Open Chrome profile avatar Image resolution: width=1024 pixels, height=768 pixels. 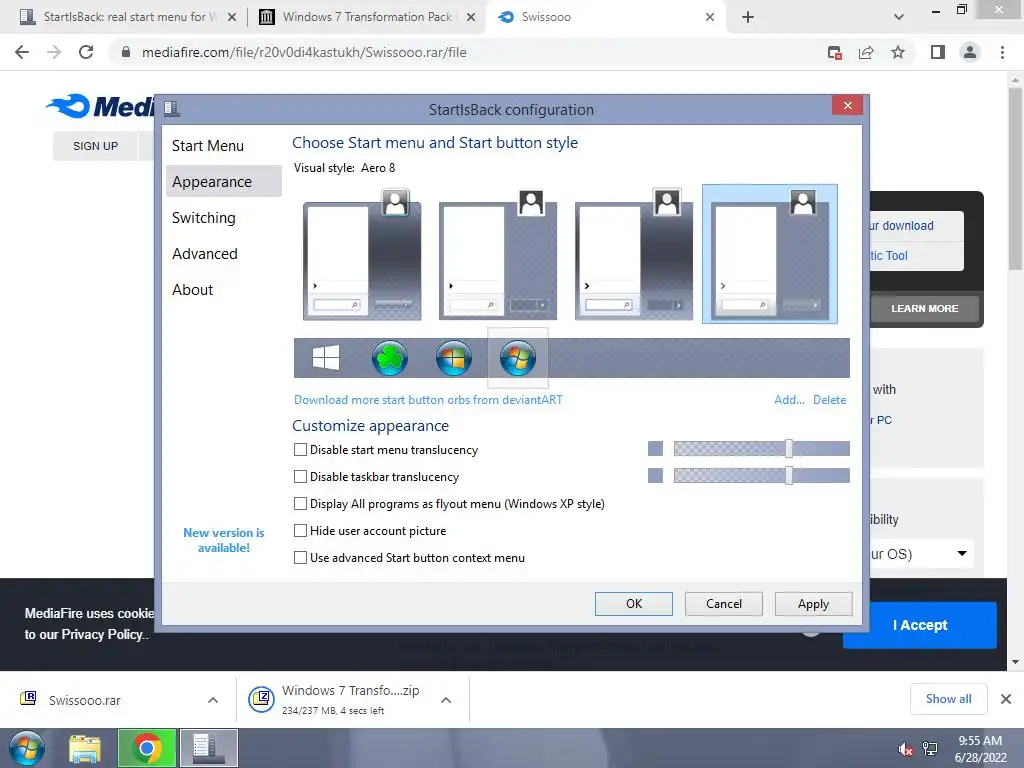(x=970, y=52)
